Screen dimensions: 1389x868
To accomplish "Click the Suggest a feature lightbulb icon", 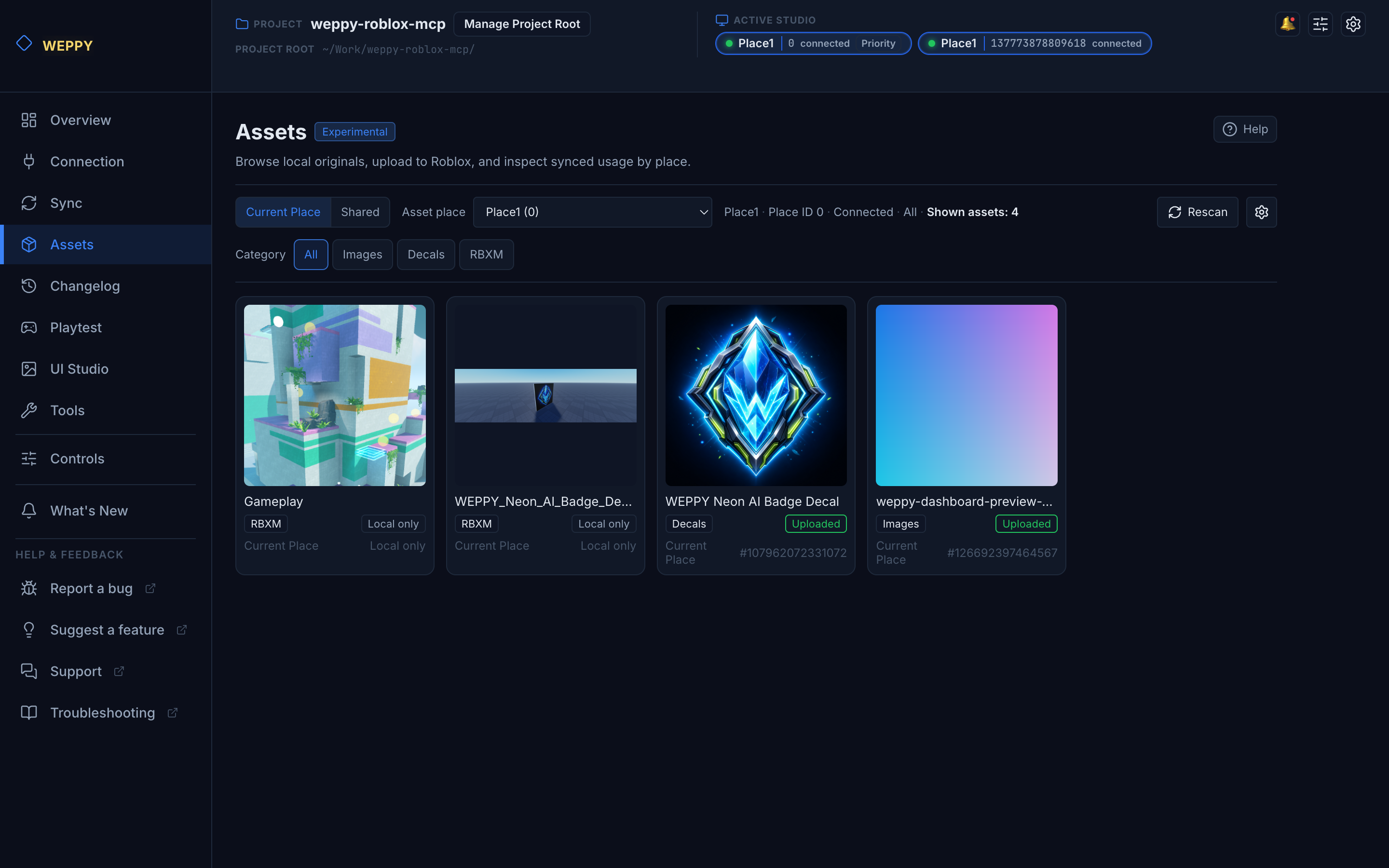I will [x=29, y=630].
